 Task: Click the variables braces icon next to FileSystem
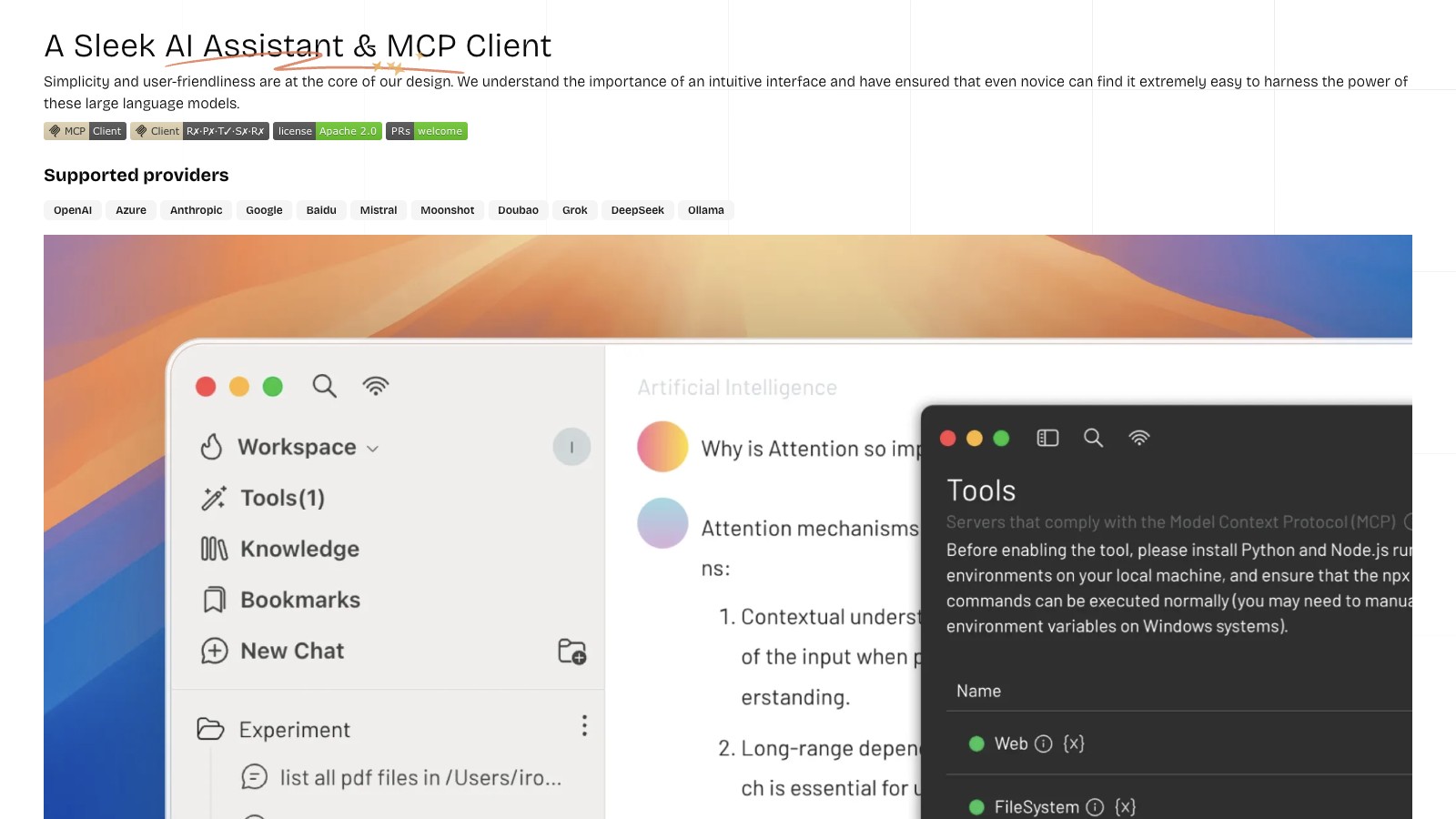click(x=1125, y=807)
